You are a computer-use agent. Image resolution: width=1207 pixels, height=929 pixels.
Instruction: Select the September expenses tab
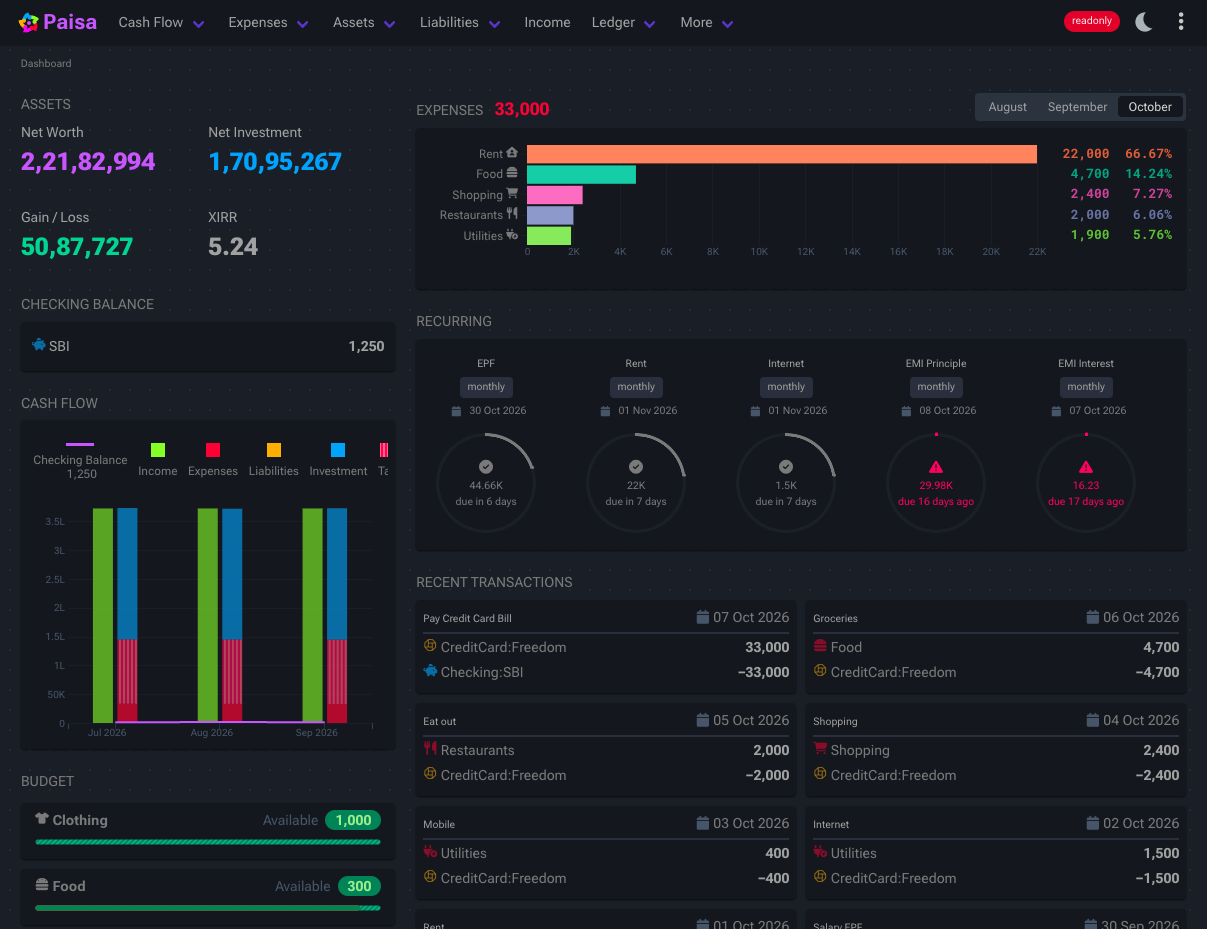[1077, 107]
